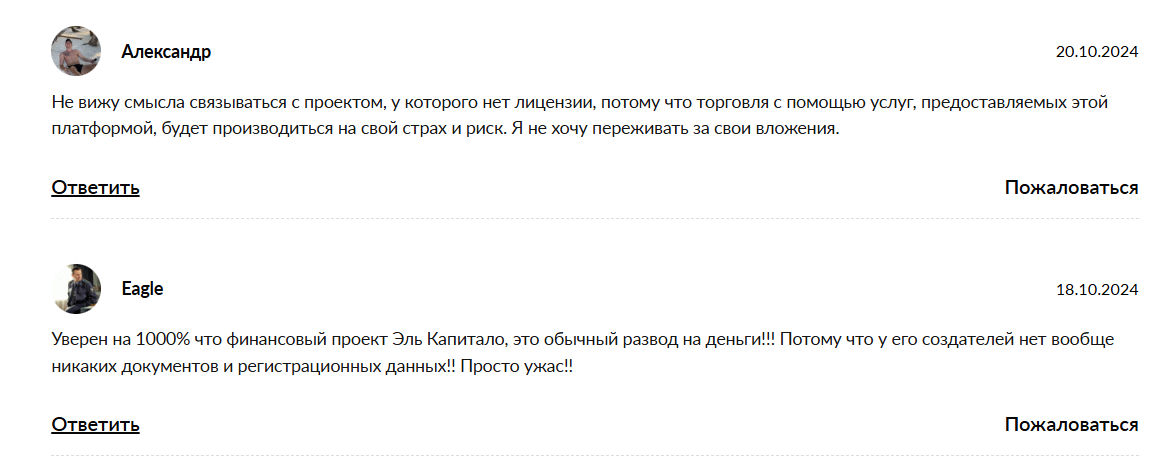Report Александр's comment with Пожаловаться
This screenshot has width=1162, height=476.
coord(1071,188)
